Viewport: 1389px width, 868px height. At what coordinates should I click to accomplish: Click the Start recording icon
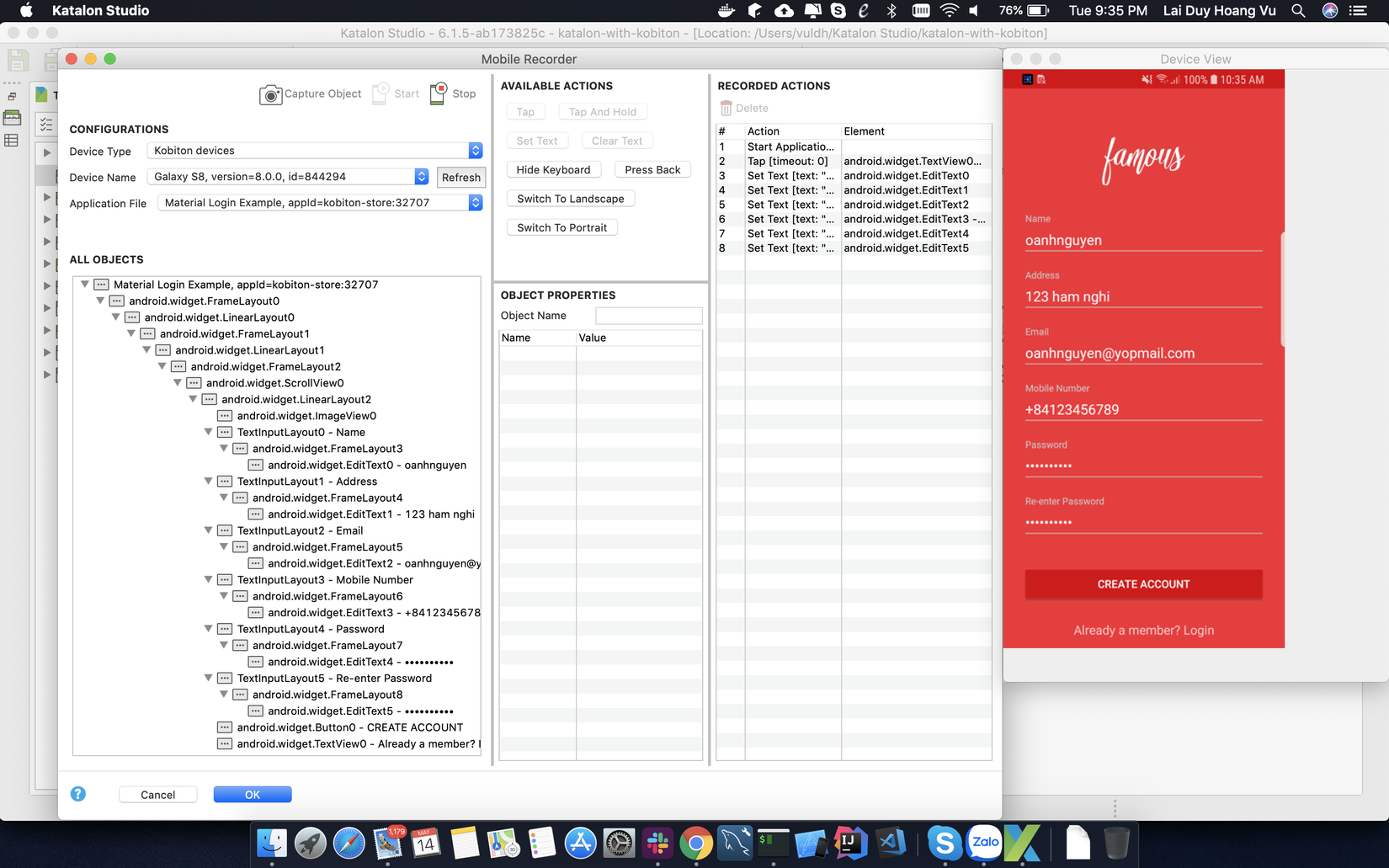(381, 93)
